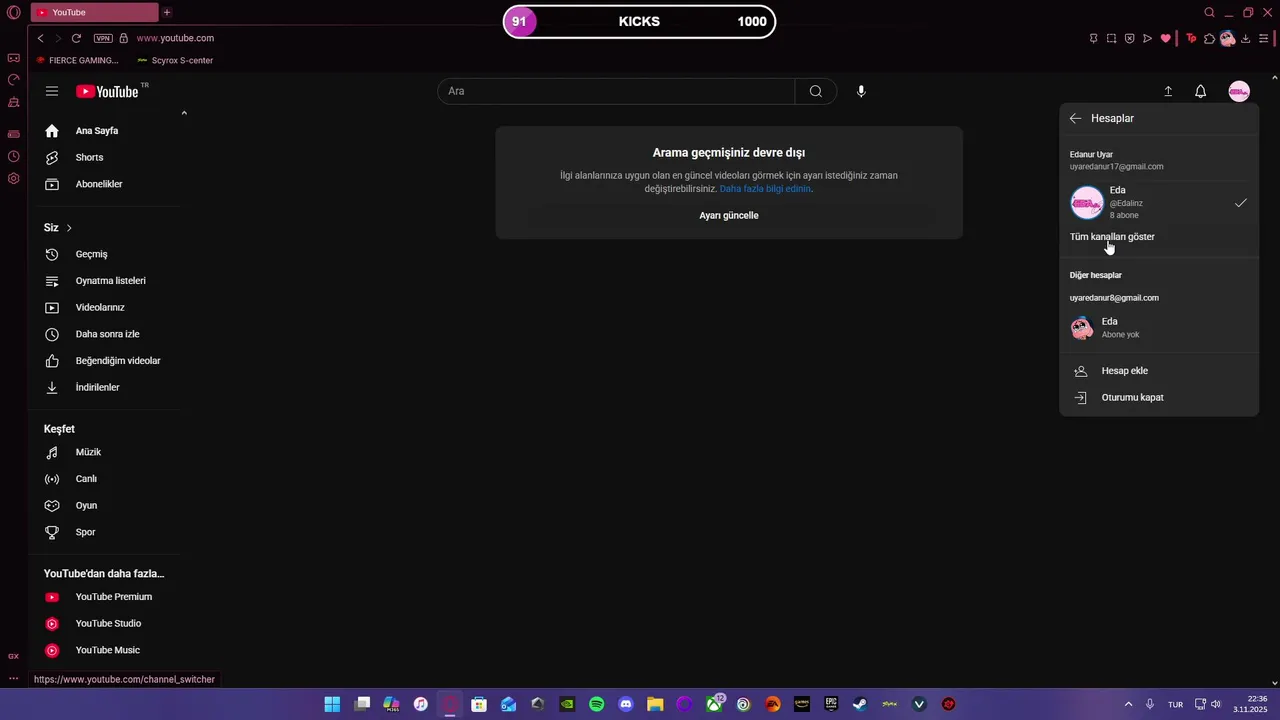
Task: Click the Ara search input field
Action: pos(616,91)
